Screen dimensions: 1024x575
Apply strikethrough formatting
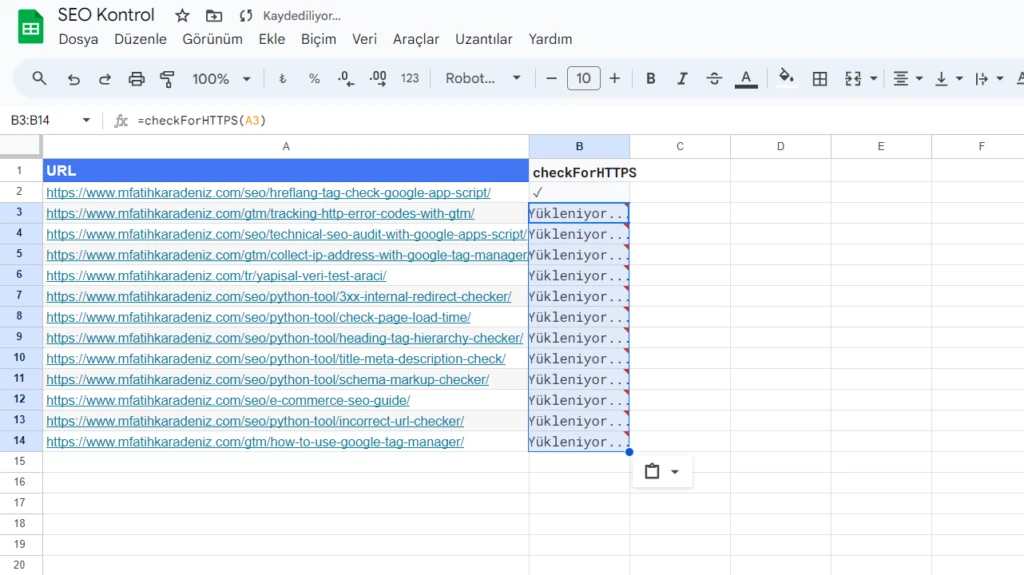tap(714, 78)
